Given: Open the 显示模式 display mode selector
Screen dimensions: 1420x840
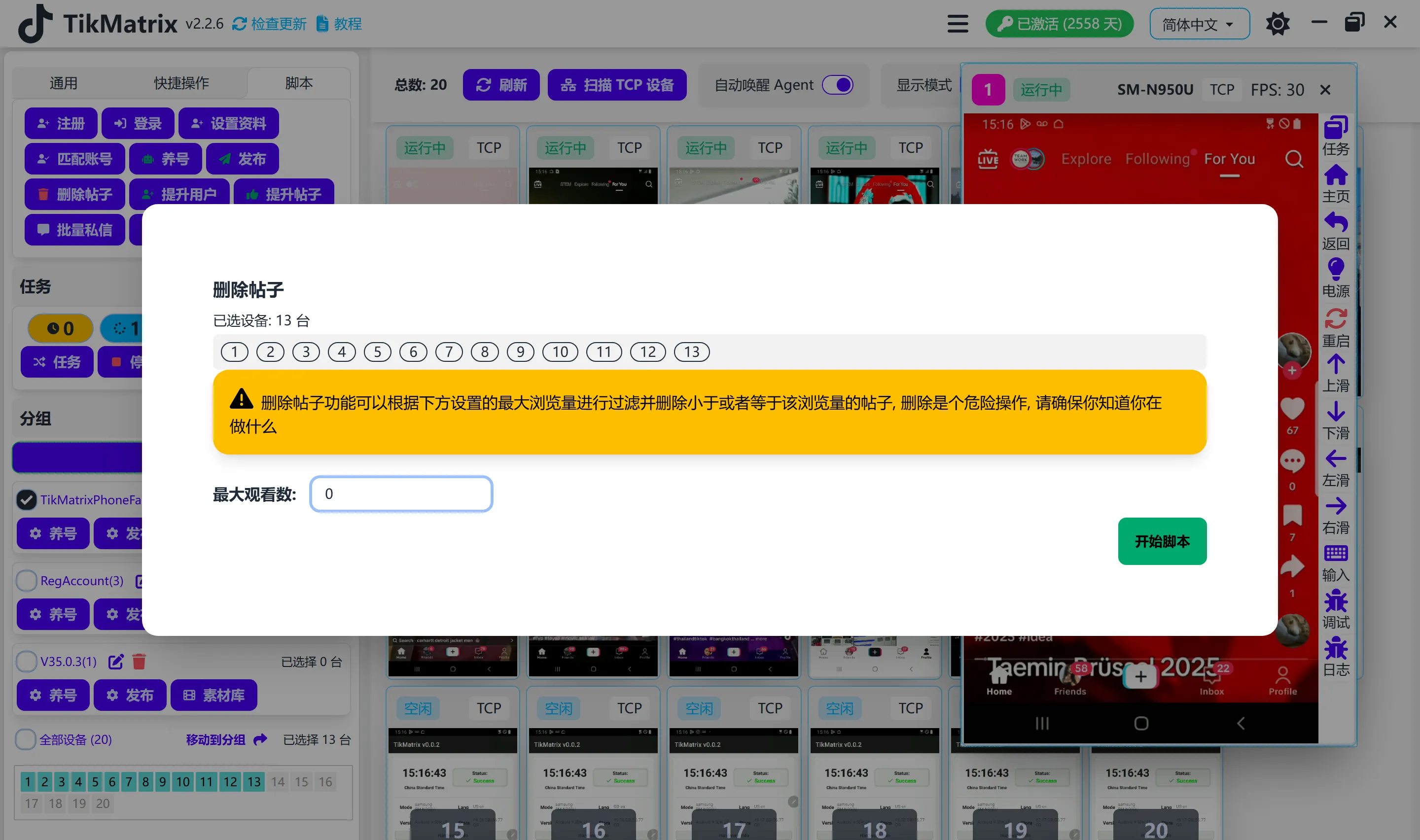Looking at the screenshot, I should tap(923, 84).
